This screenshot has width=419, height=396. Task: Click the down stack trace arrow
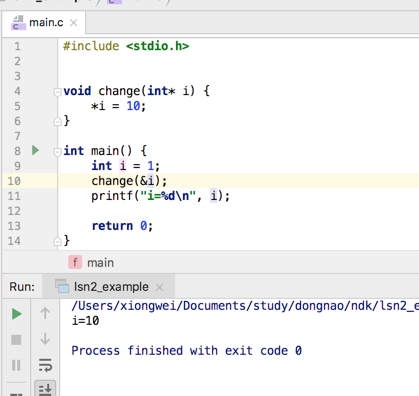tap(45, 339)
